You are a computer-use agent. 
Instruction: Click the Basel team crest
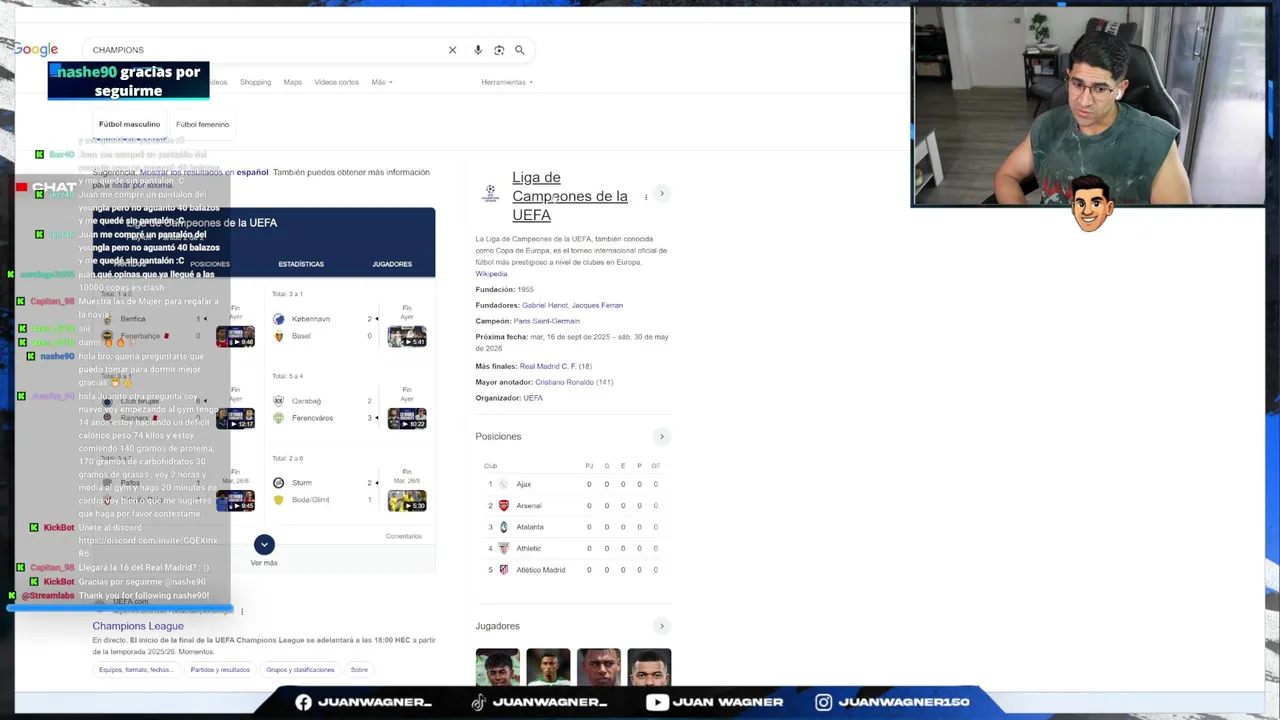click(x=279, y=336)
